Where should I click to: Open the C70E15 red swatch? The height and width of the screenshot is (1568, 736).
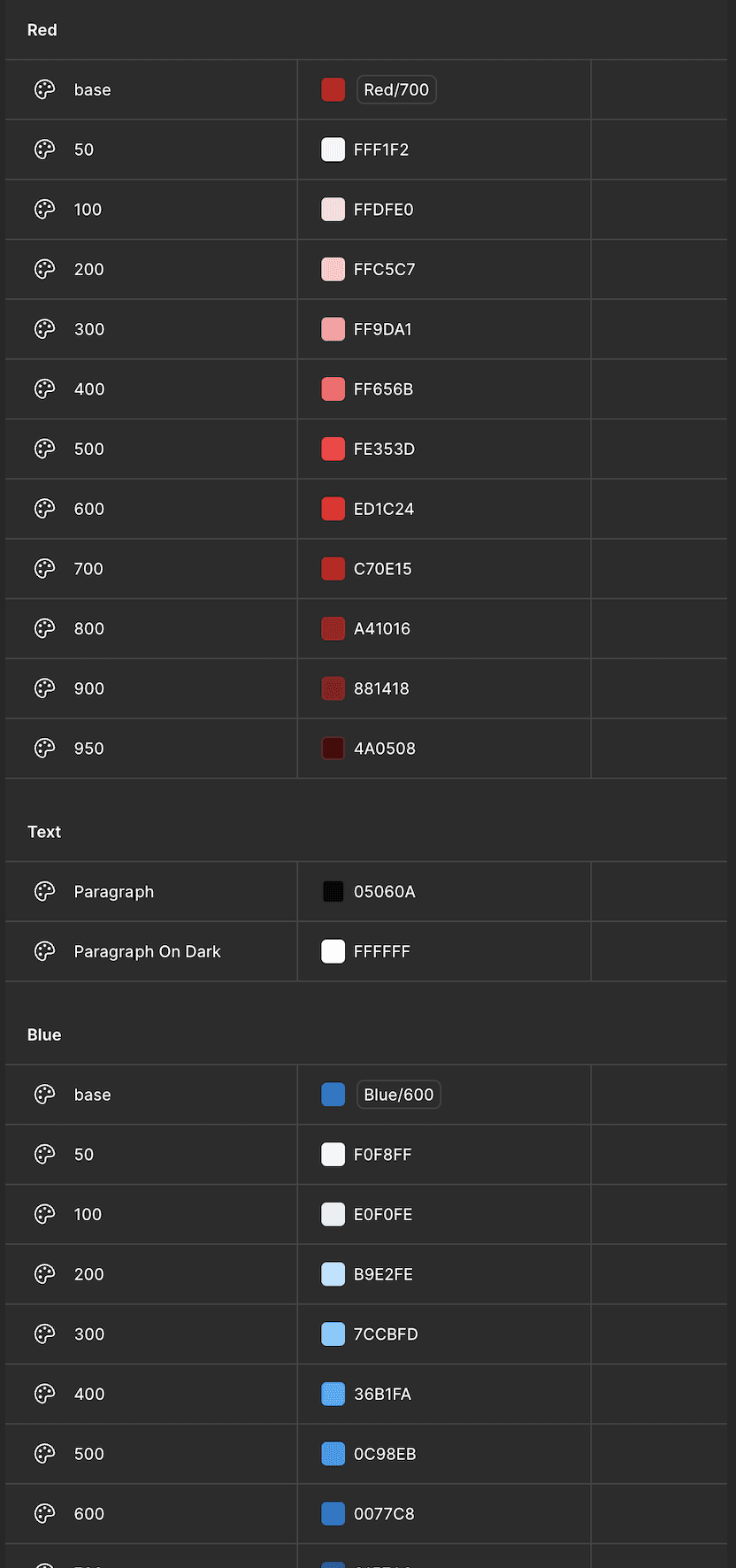333,568
